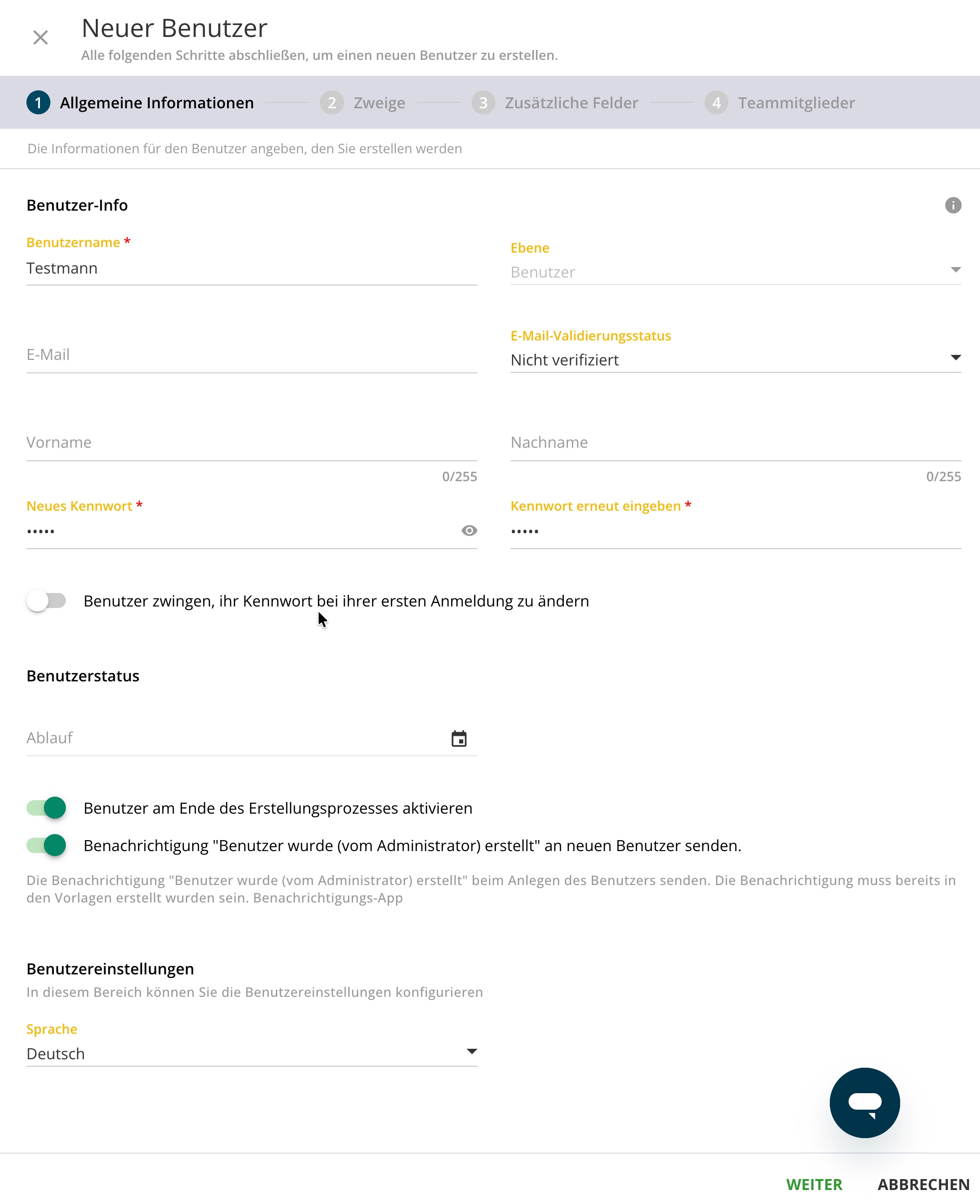Click the WEITER button

pos(814,1184)
